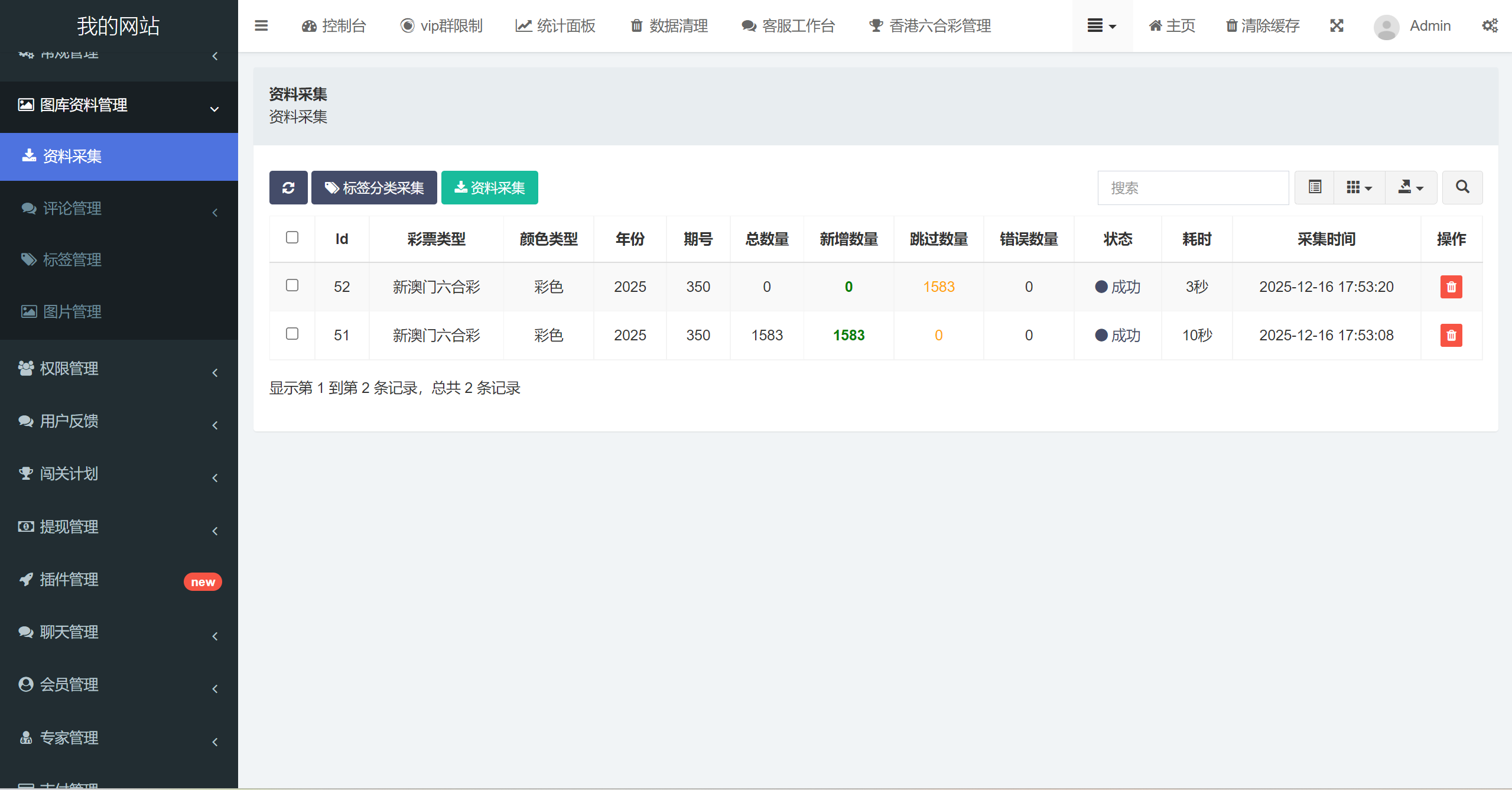Toggle sidebar with hamburger icon
Viewport: 1512px width, 790px height.
click(x=261, y=26)
